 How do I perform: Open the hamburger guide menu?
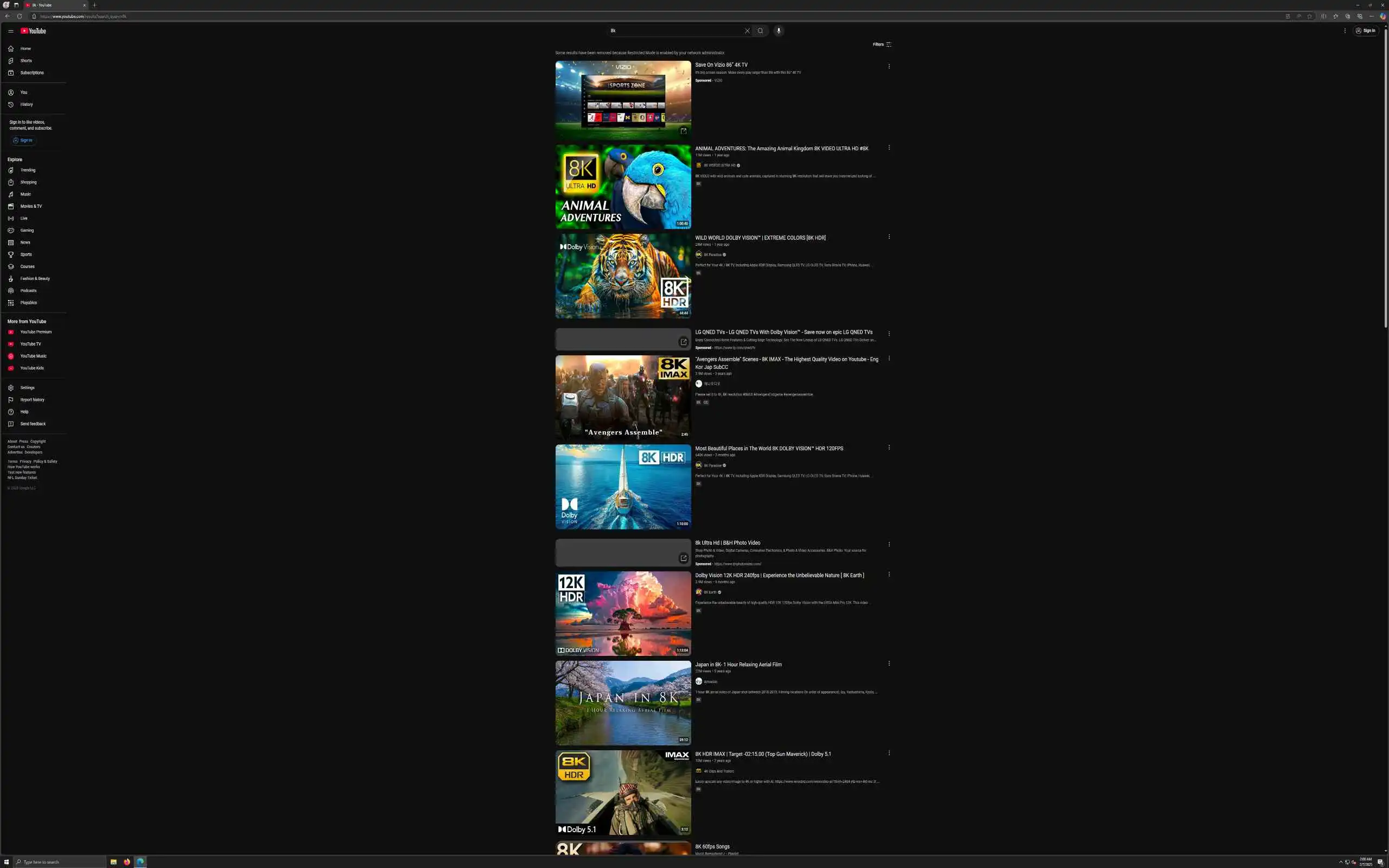coord(10,31)
